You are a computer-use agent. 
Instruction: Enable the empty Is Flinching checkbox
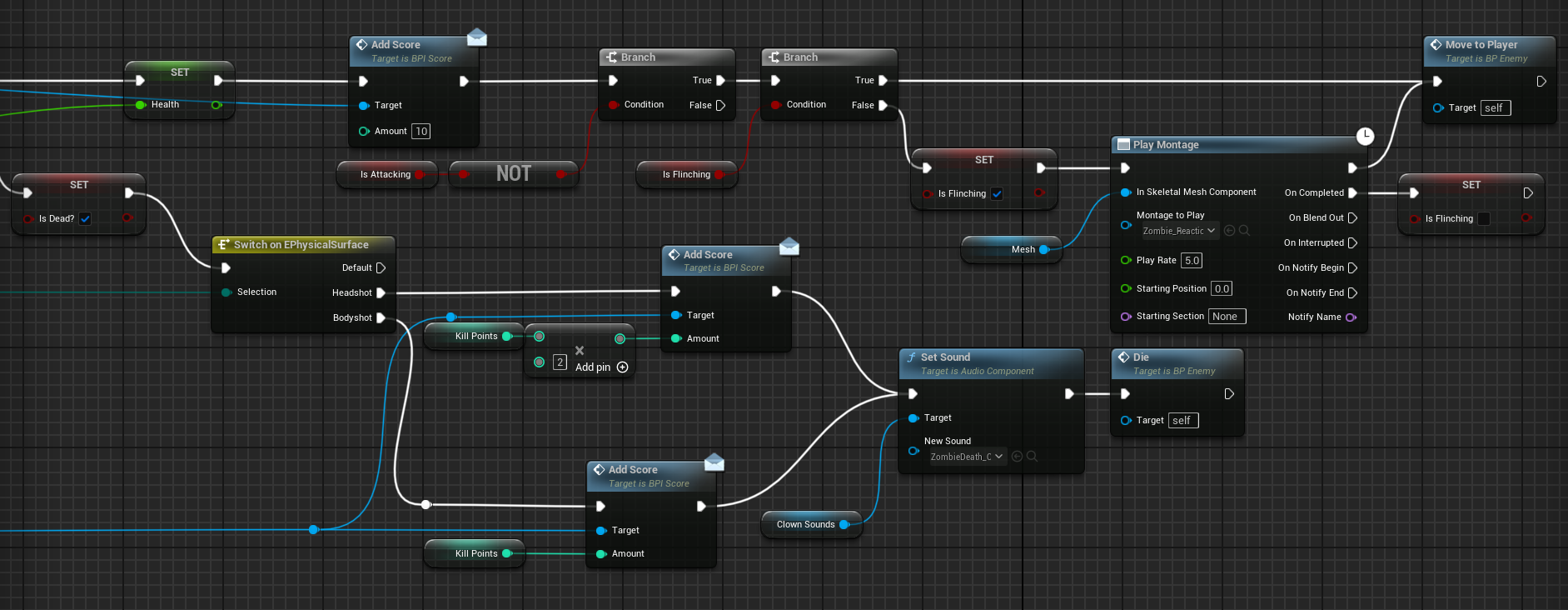coord(1483,219)
